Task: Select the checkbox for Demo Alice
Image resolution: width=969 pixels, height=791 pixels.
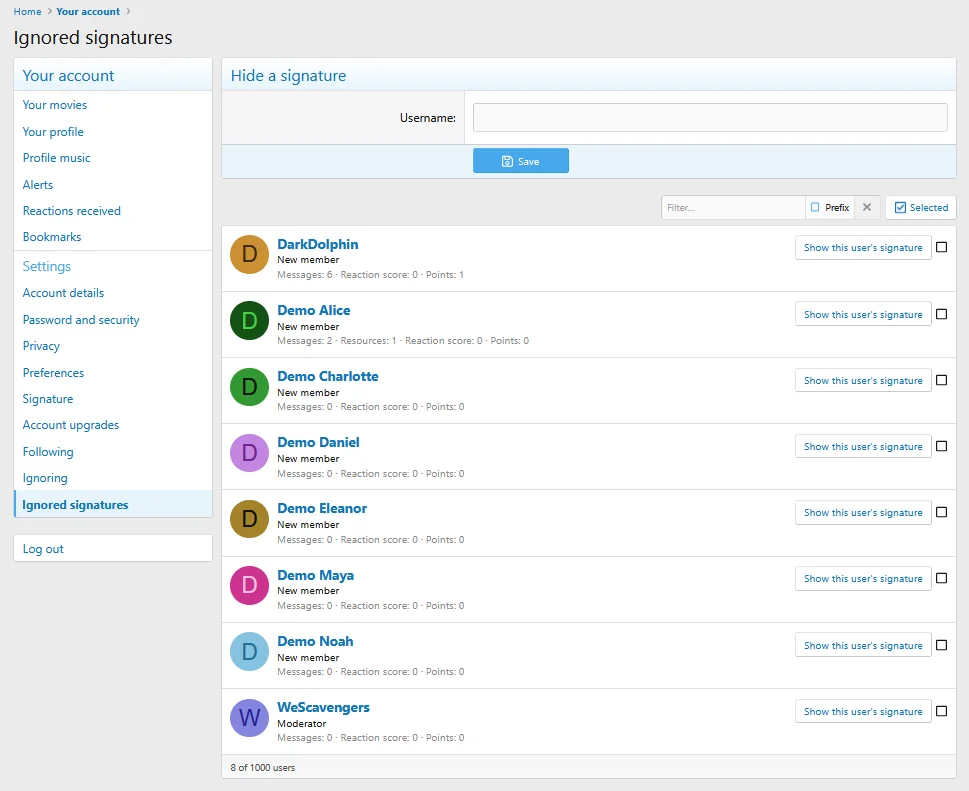Action: click(x=941, y=314)
